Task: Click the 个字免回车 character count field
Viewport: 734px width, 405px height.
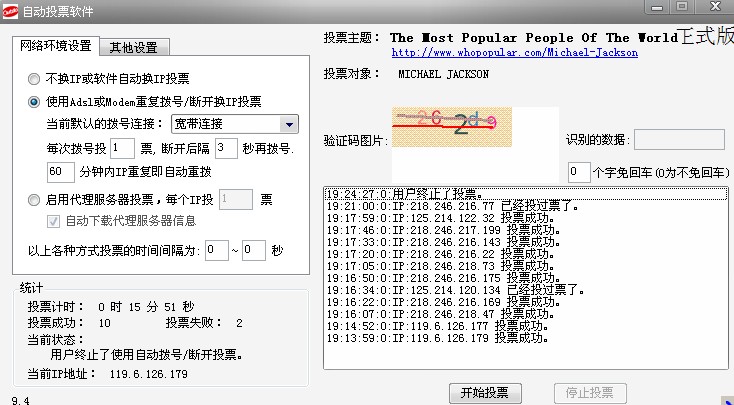Action: tap(579, 172)
